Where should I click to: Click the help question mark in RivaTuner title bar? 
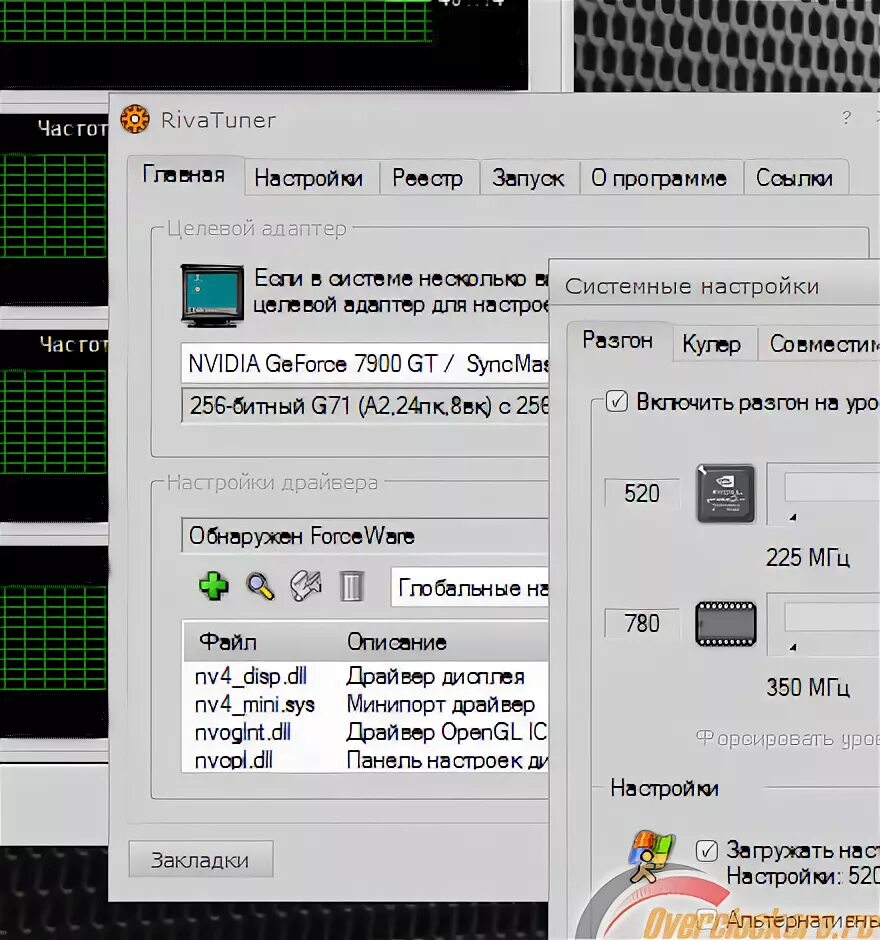click(x=846, y=116)
